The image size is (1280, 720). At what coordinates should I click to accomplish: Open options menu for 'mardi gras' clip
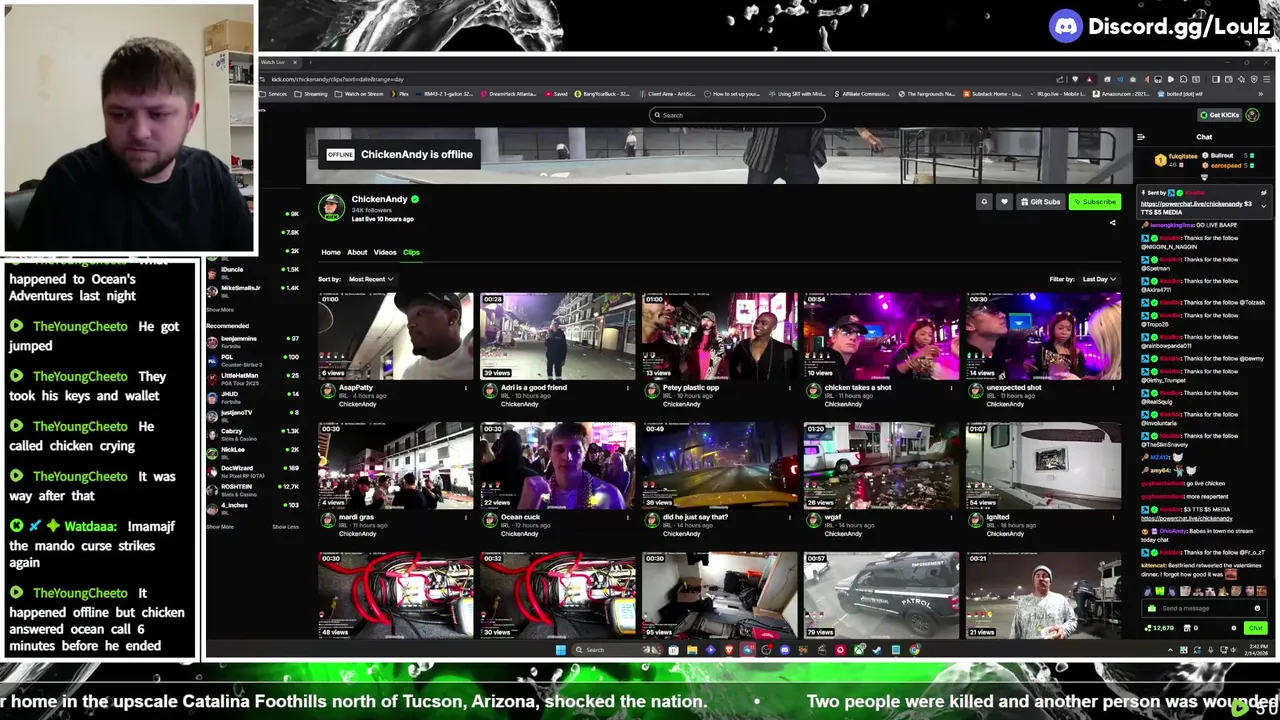click(466, 518)
